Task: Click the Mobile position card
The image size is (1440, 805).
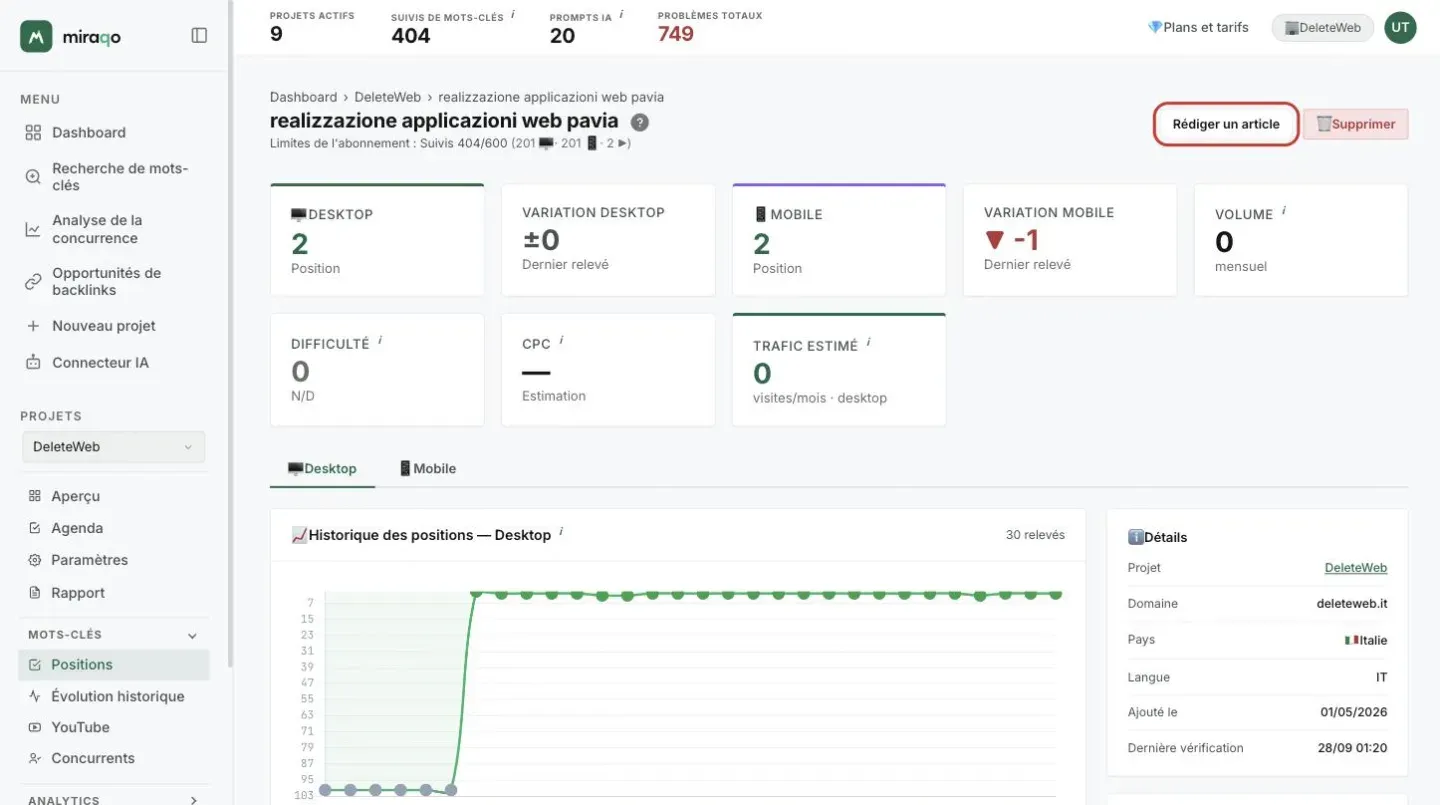Action: [839, 240]
